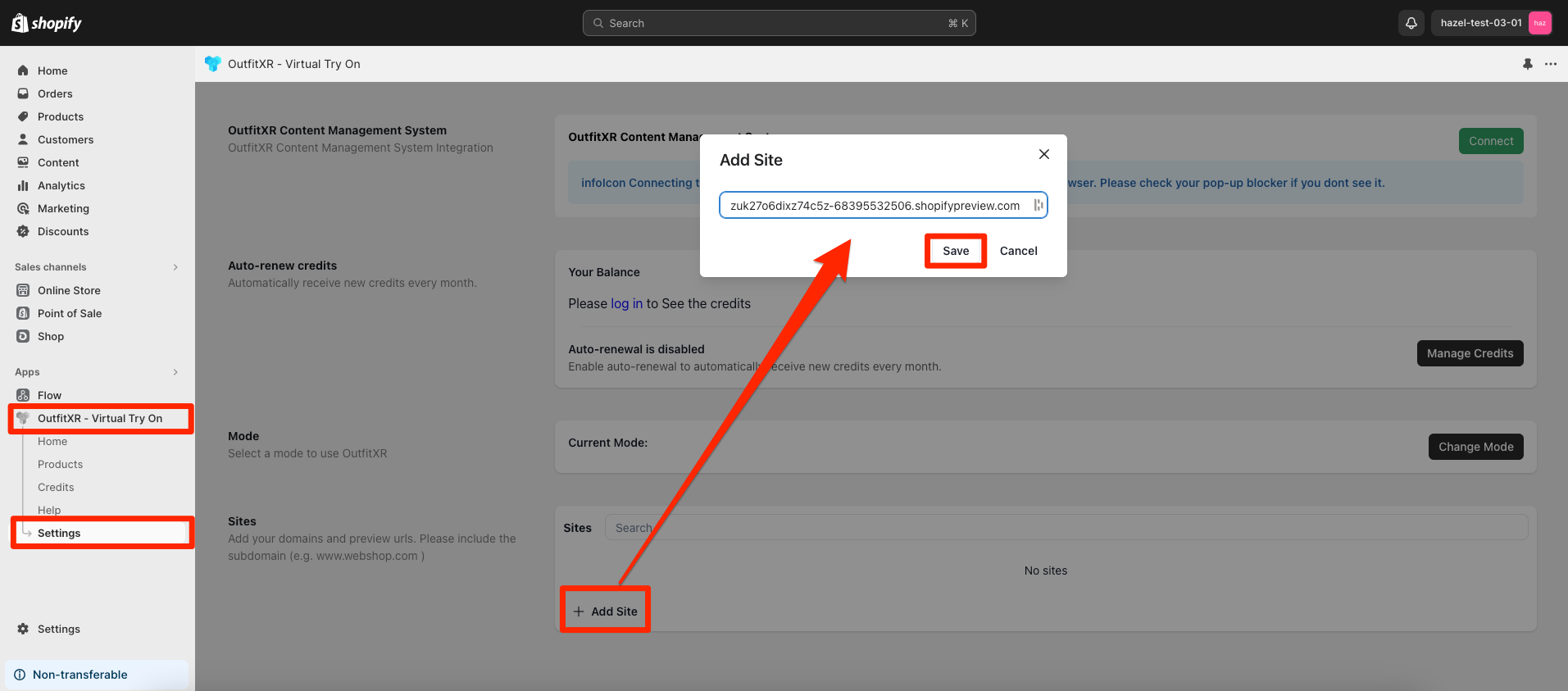The width and height of the screenshot is (1568, 691).
Task: Click the icon inside the URL field
Action: pos(1039,206)
